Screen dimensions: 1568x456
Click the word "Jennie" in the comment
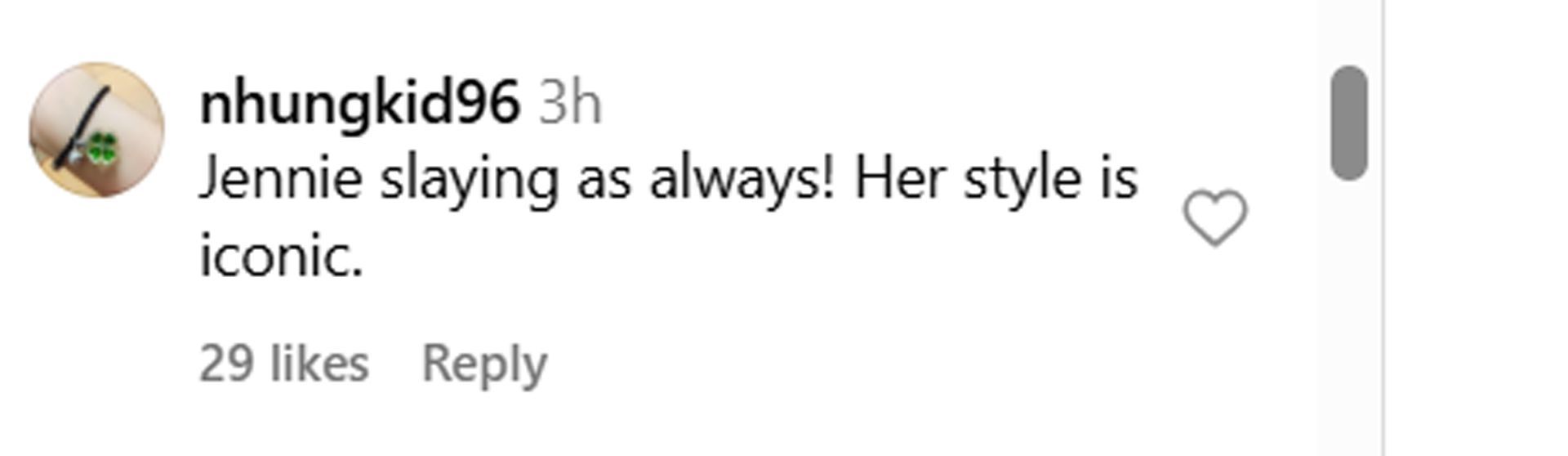click(x=281, y=179)
